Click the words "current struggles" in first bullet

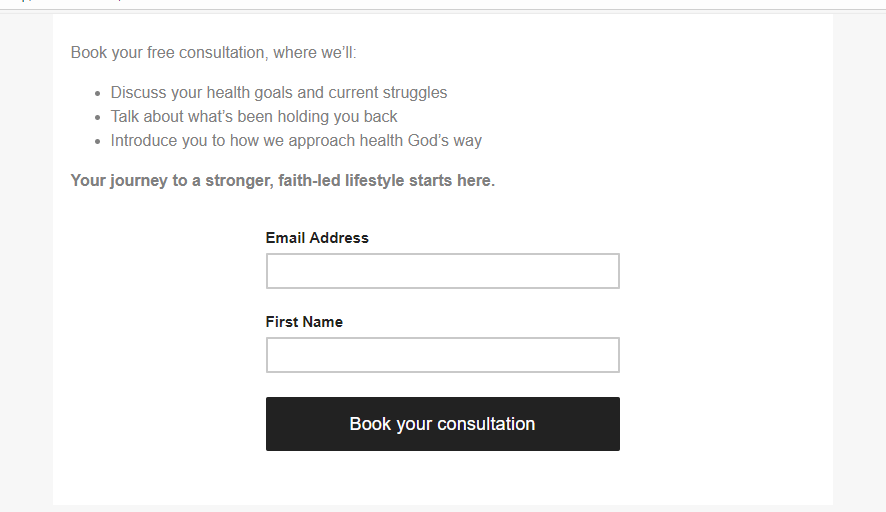point(388,92)
